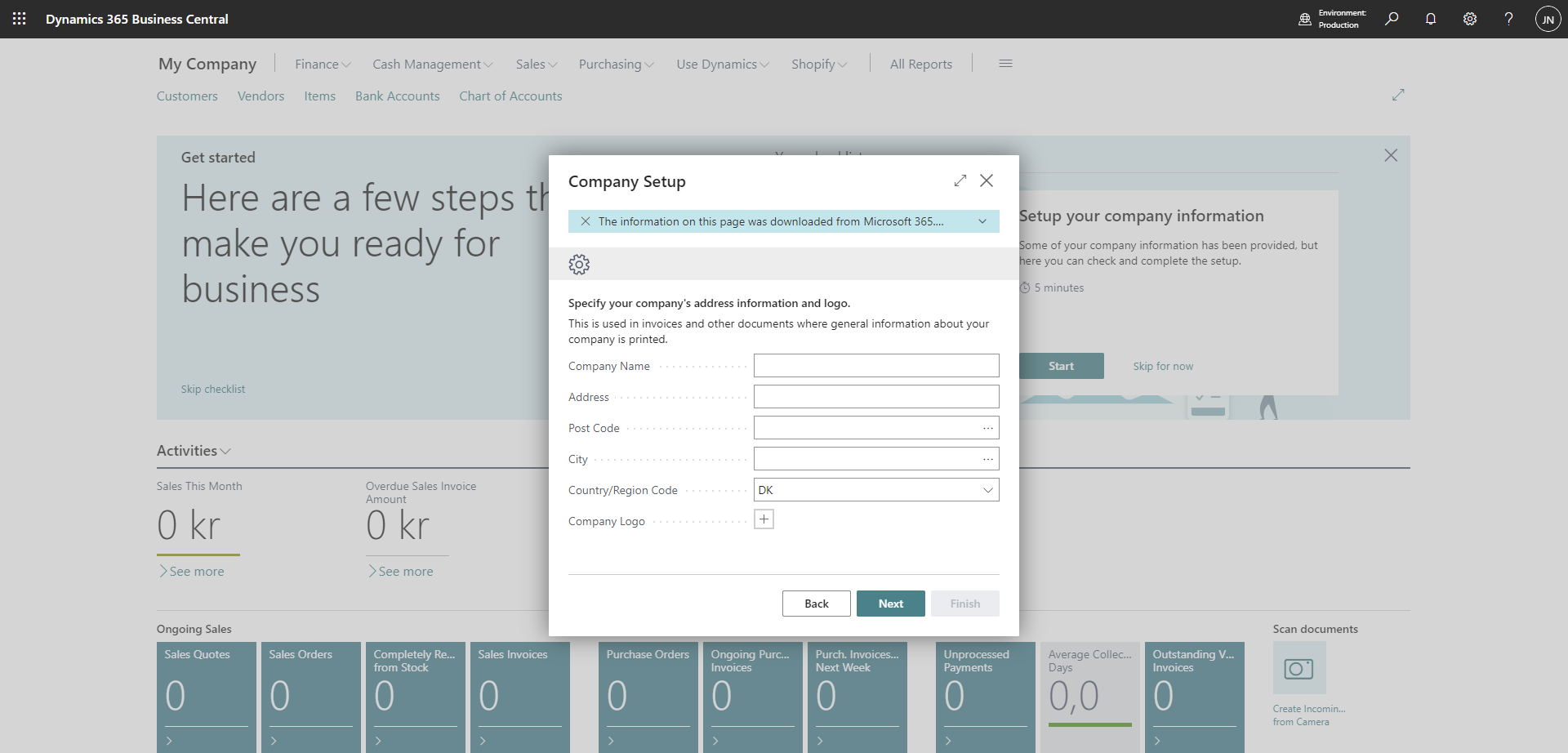This screenshot has height=753, width=1568.
Task: Open the Sales Orders tile arrow
Action: coord(274,741)
